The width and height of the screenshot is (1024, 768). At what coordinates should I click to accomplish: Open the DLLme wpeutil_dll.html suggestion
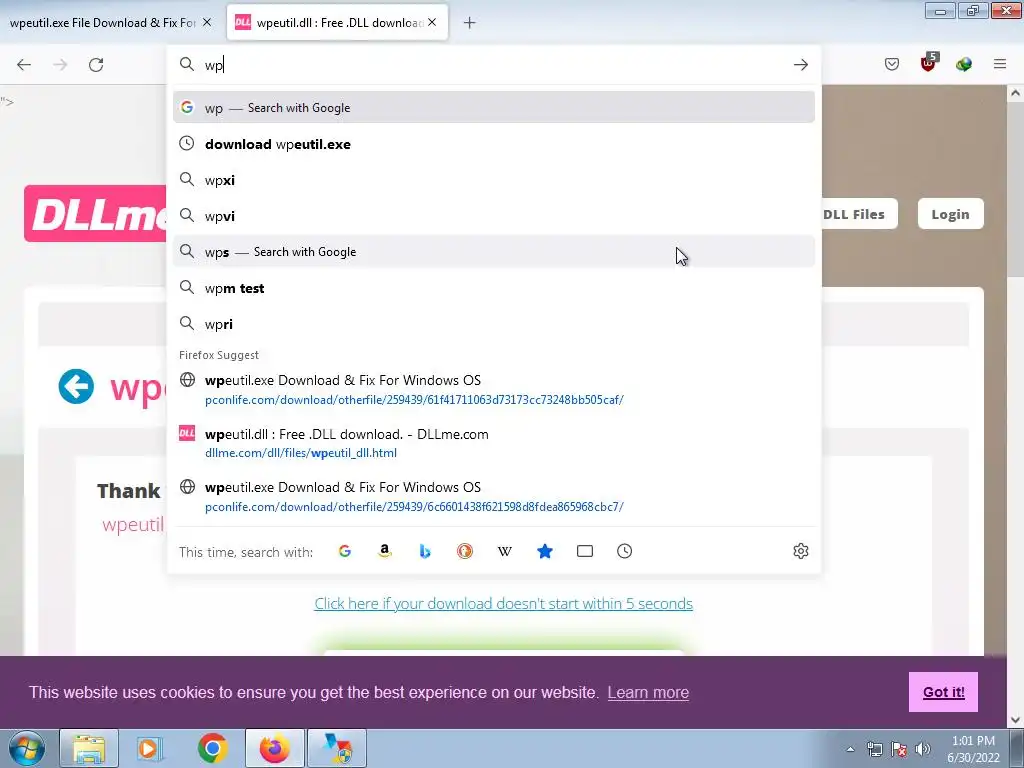494,443
